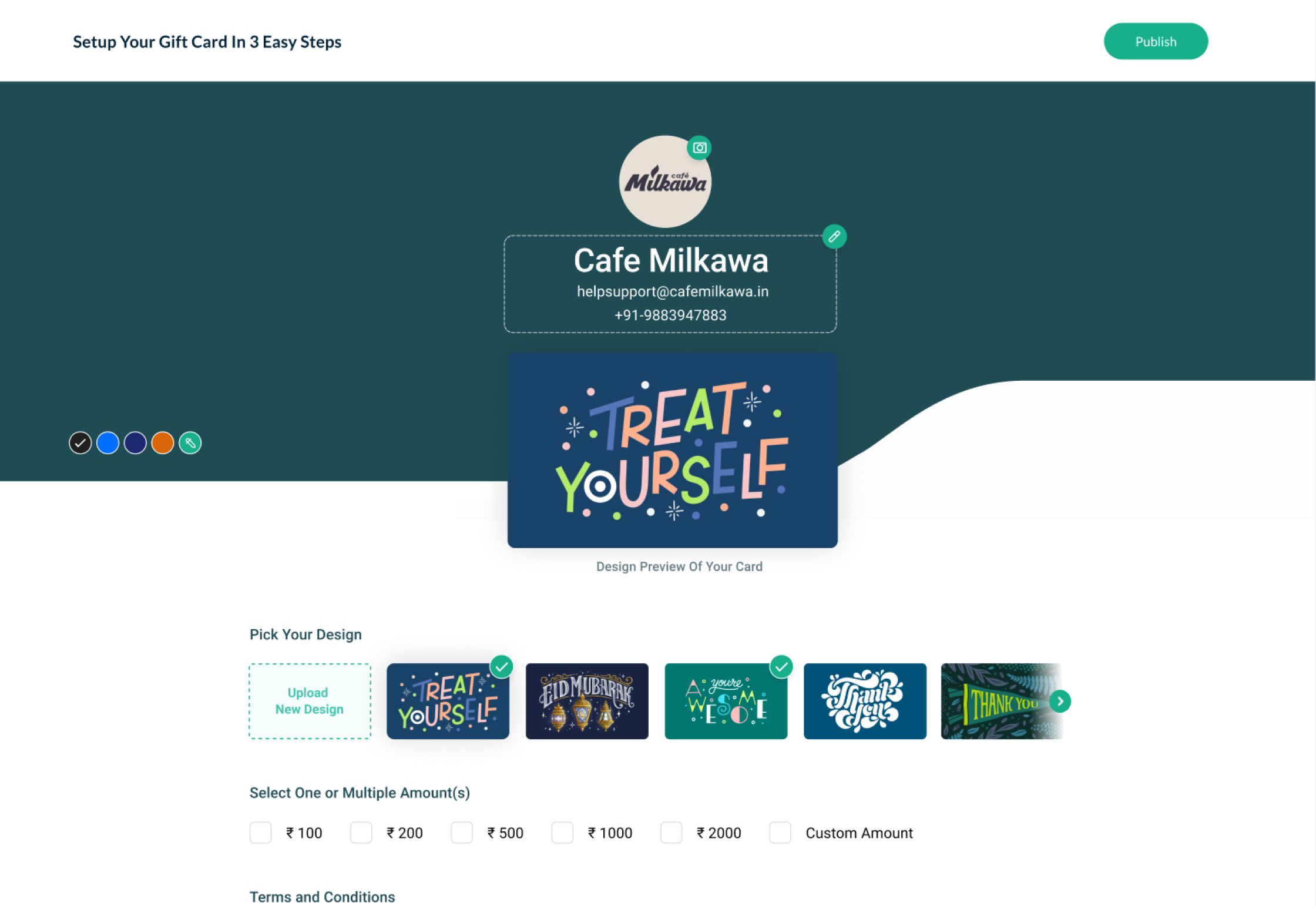The width and height of the screenshot is (1316, 906).
Task: Click the camera icon to upload logo
Action: 699,148
